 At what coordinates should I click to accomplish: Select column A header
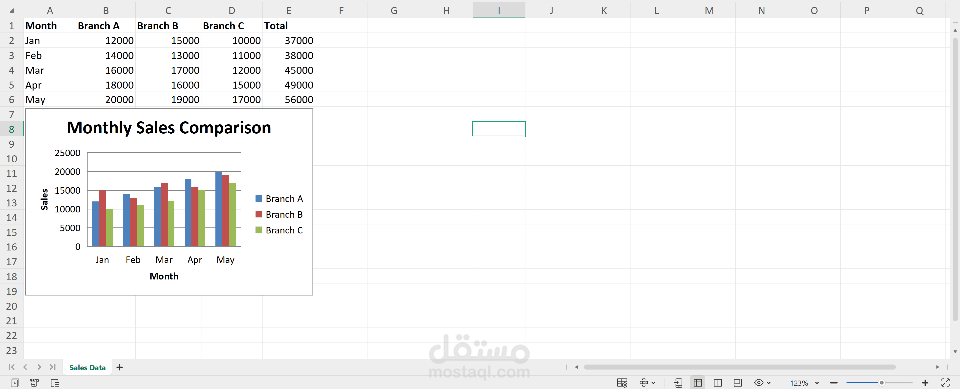click(x=49, y=10)
